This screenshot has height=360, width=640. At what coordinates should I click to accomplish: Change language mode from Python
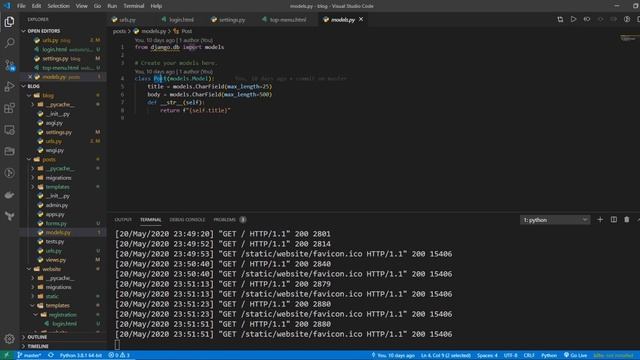pyautogui.click(x=549, y=355)
